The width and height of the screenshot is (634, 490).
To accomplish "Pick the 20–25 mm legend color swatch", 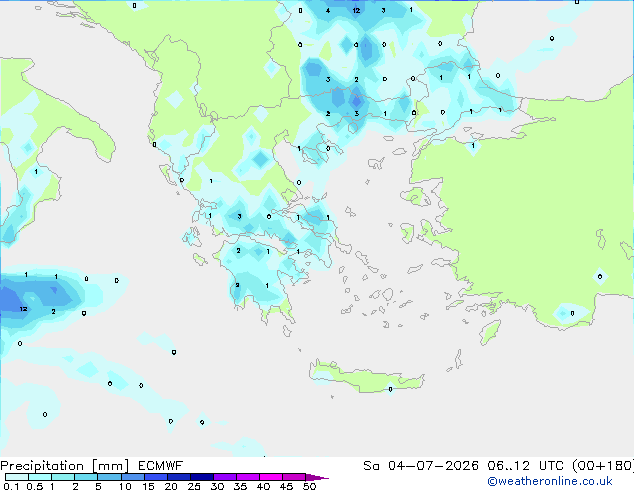I will click(179, 477).
